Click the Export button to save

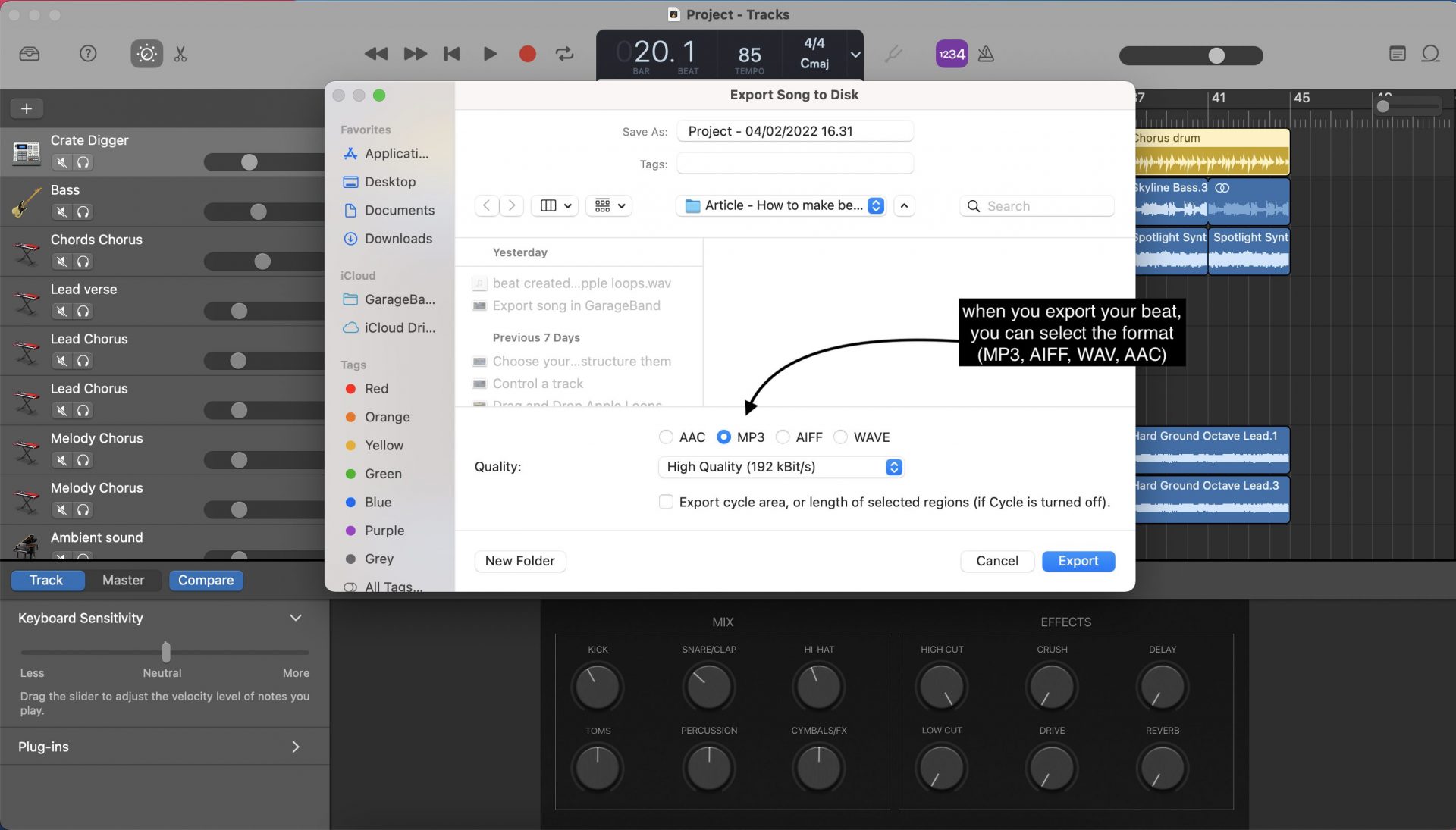[x=1078, y=561]
